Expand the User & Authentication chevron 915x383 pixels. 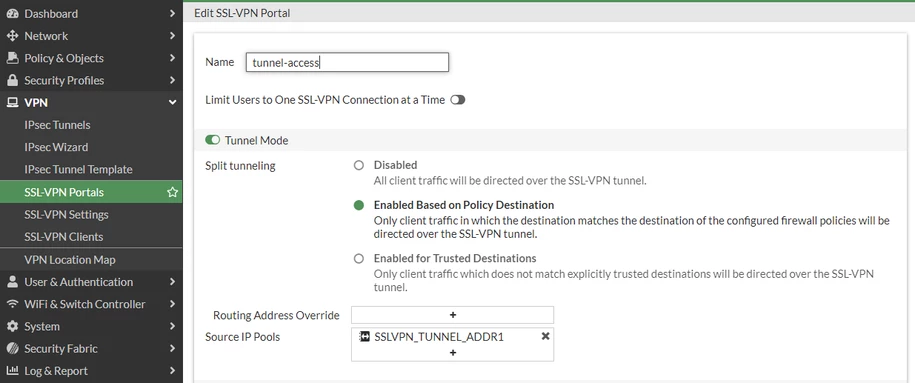[172, 282]
